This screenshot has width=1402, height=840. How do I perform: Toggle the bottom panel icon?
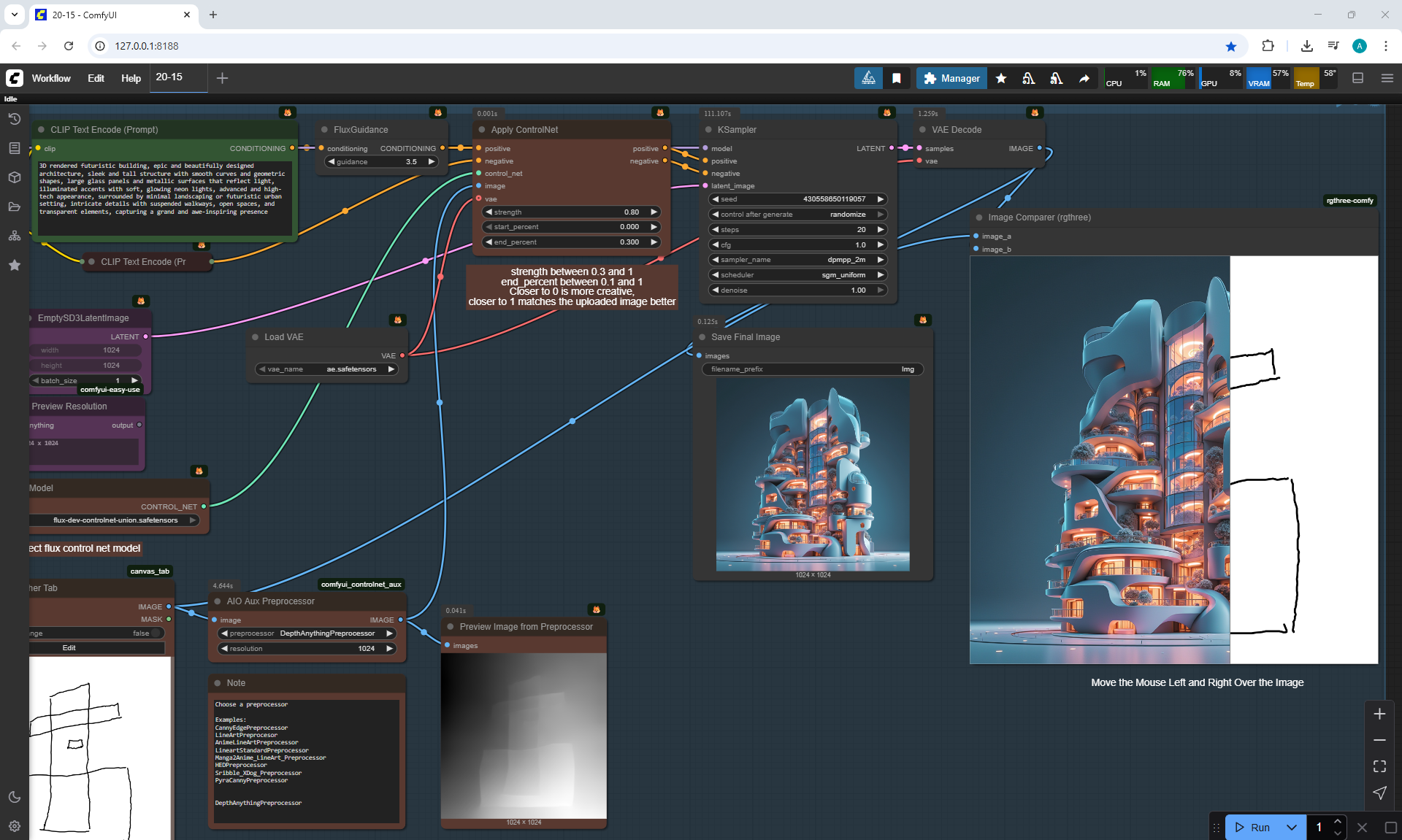point(1357,78)
